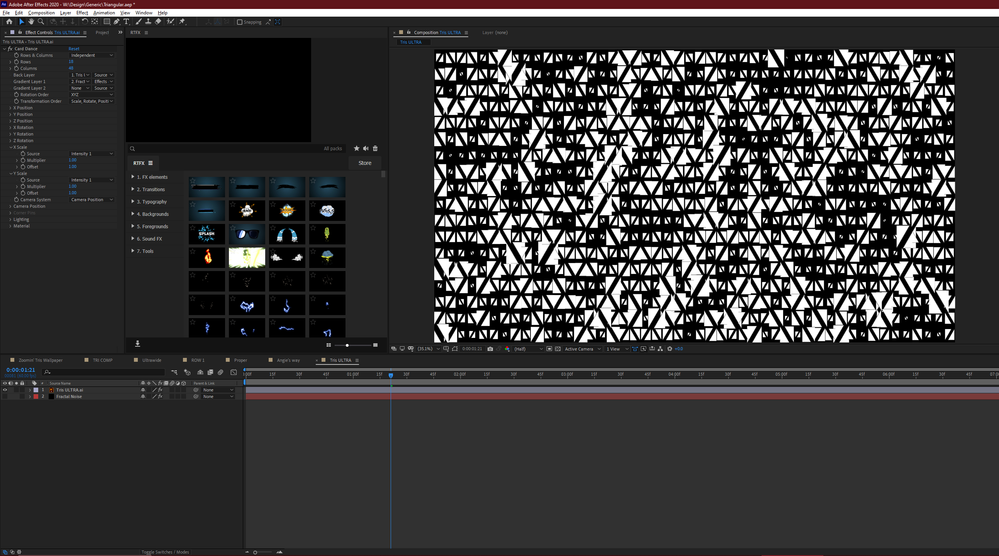Show the Fractal Noise layer eye
The width and height of the screenshot is (999, 556).
pyautogui.click(x=5, y=396)
